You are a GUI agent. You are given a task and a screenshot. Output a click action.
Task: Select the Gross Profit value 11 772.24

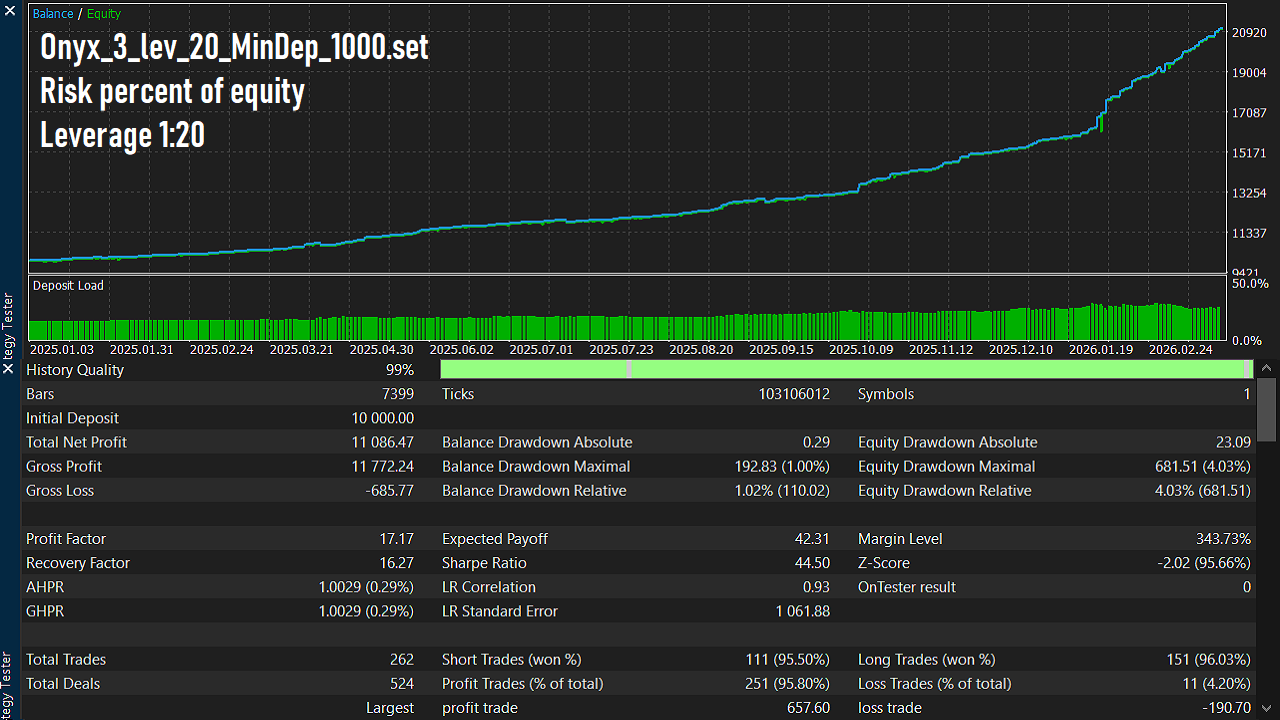[382, 466]
